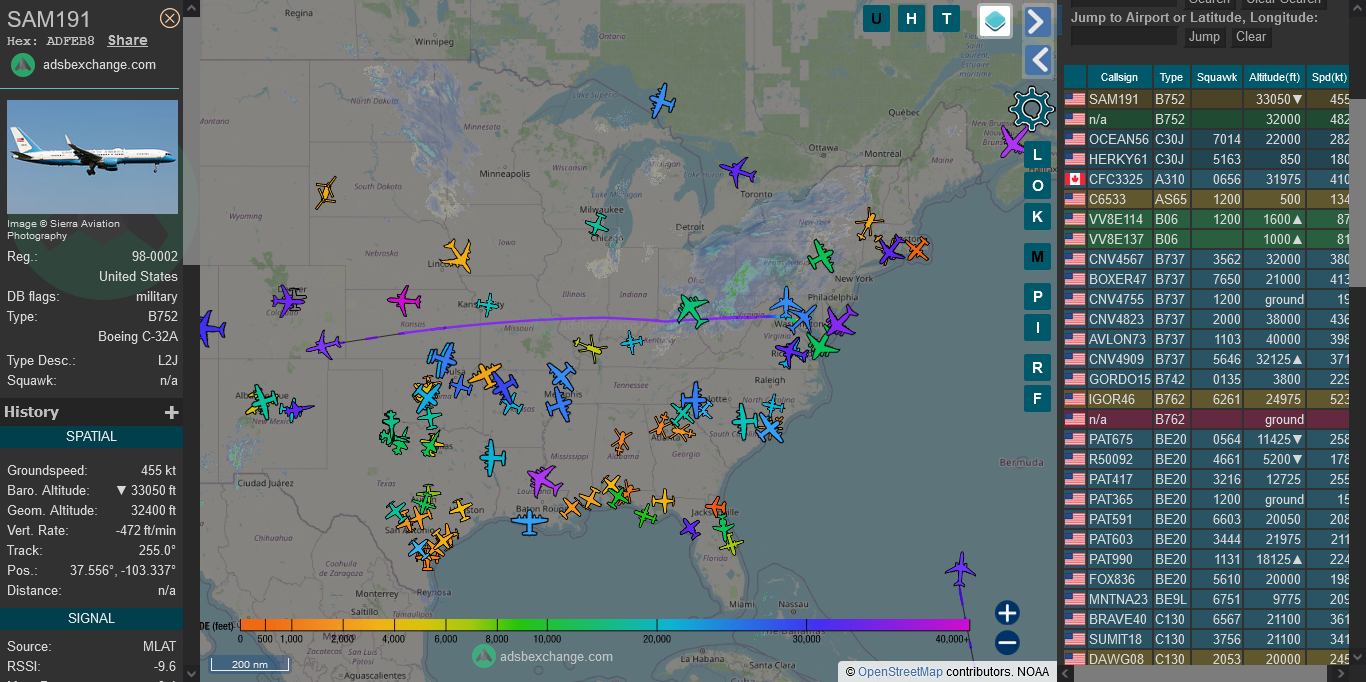Select the HERKY61 table row
Viewport: 1366px width, 682px height.
coord(1207,159)
